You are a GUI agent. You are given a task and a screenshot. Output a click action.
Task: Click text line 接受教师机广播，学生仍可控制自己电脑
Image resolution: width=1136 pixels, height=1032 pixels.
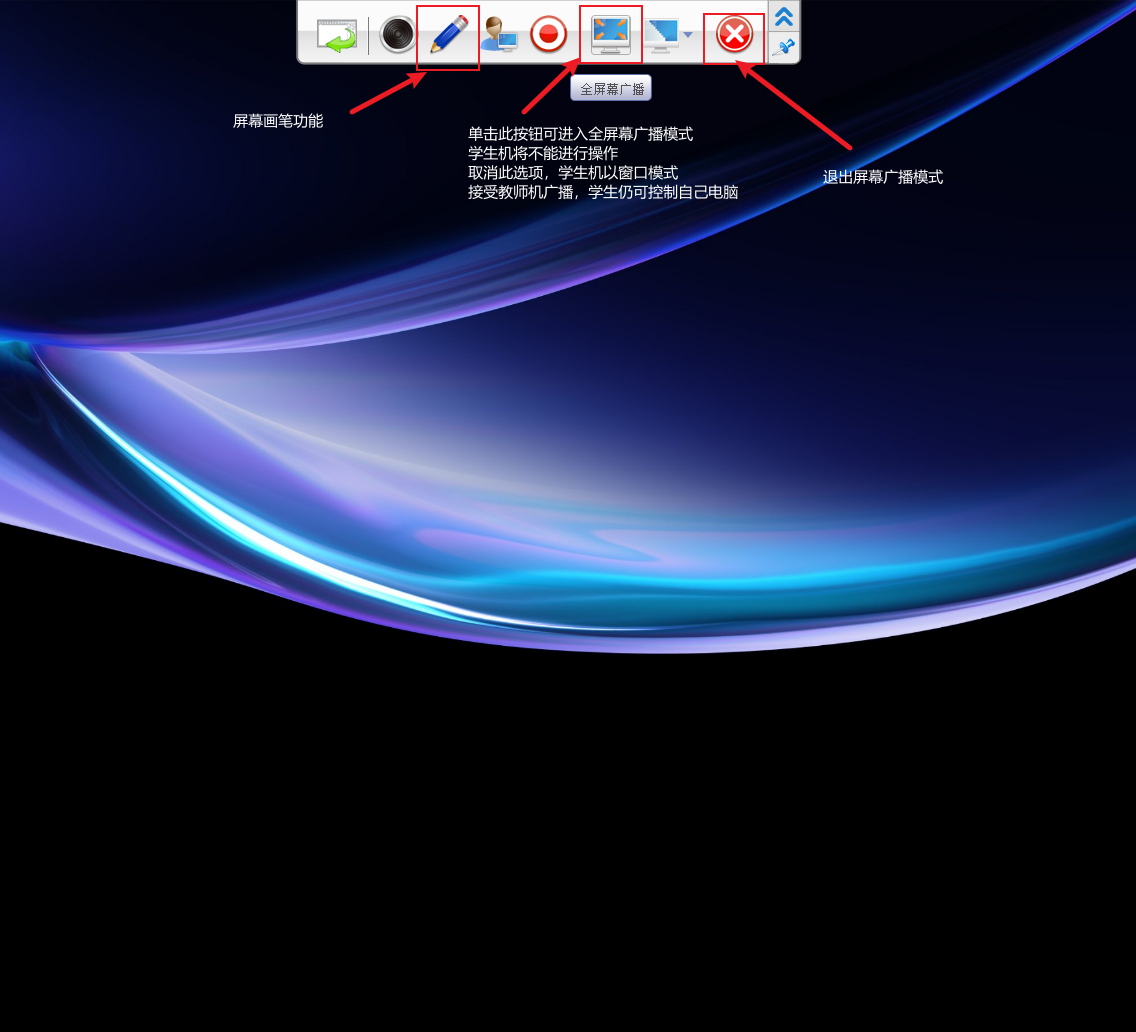(602, 192)
